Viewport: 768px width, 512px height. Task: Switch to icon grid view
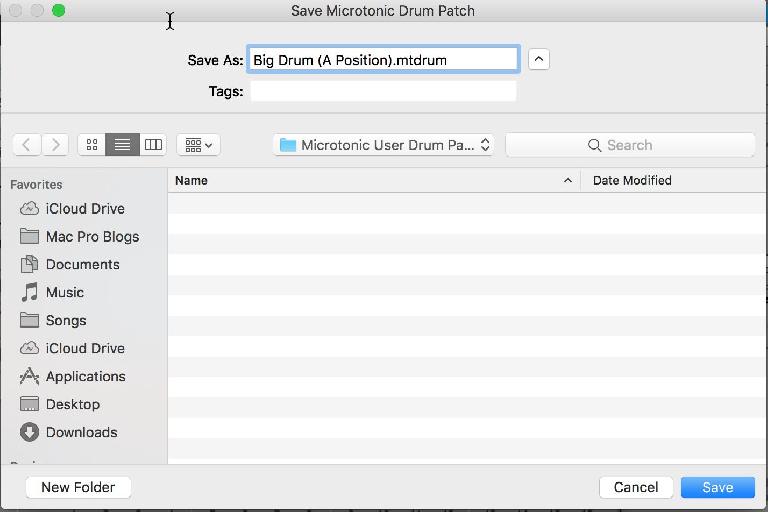click(92, 145)
